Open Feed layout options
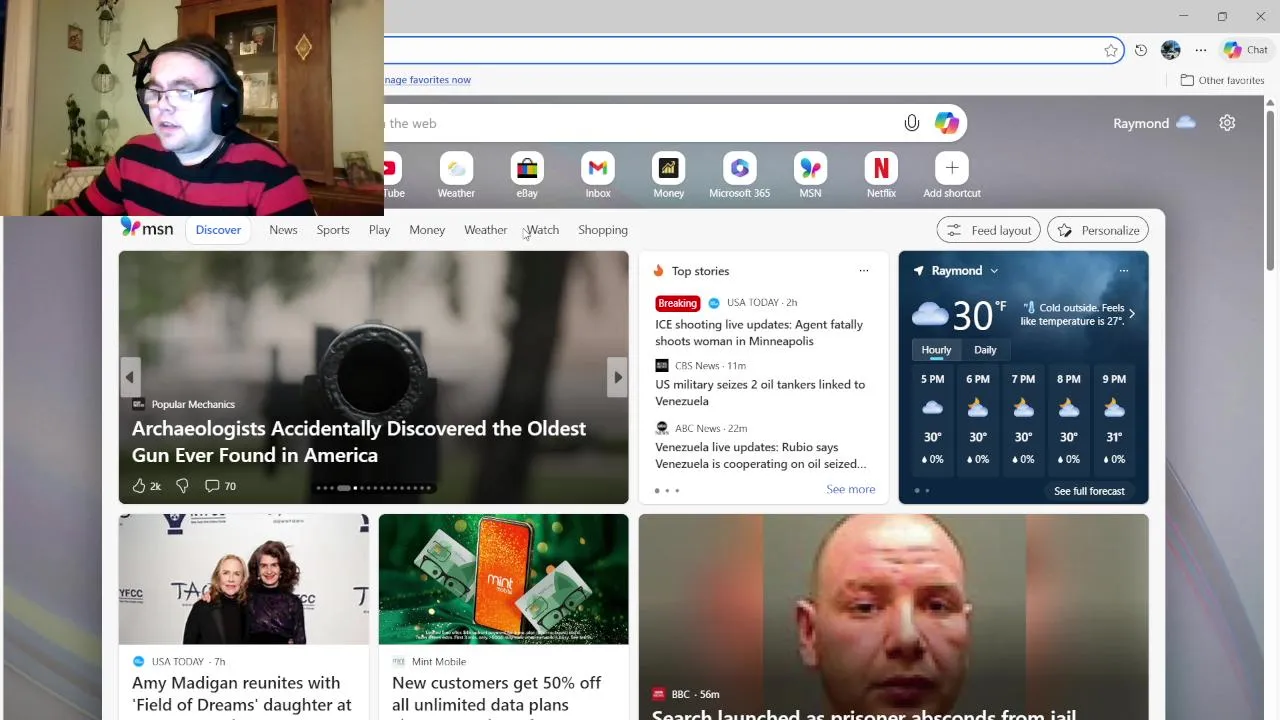This screenshot has width=1280, height=720. [x=988, y=230]
